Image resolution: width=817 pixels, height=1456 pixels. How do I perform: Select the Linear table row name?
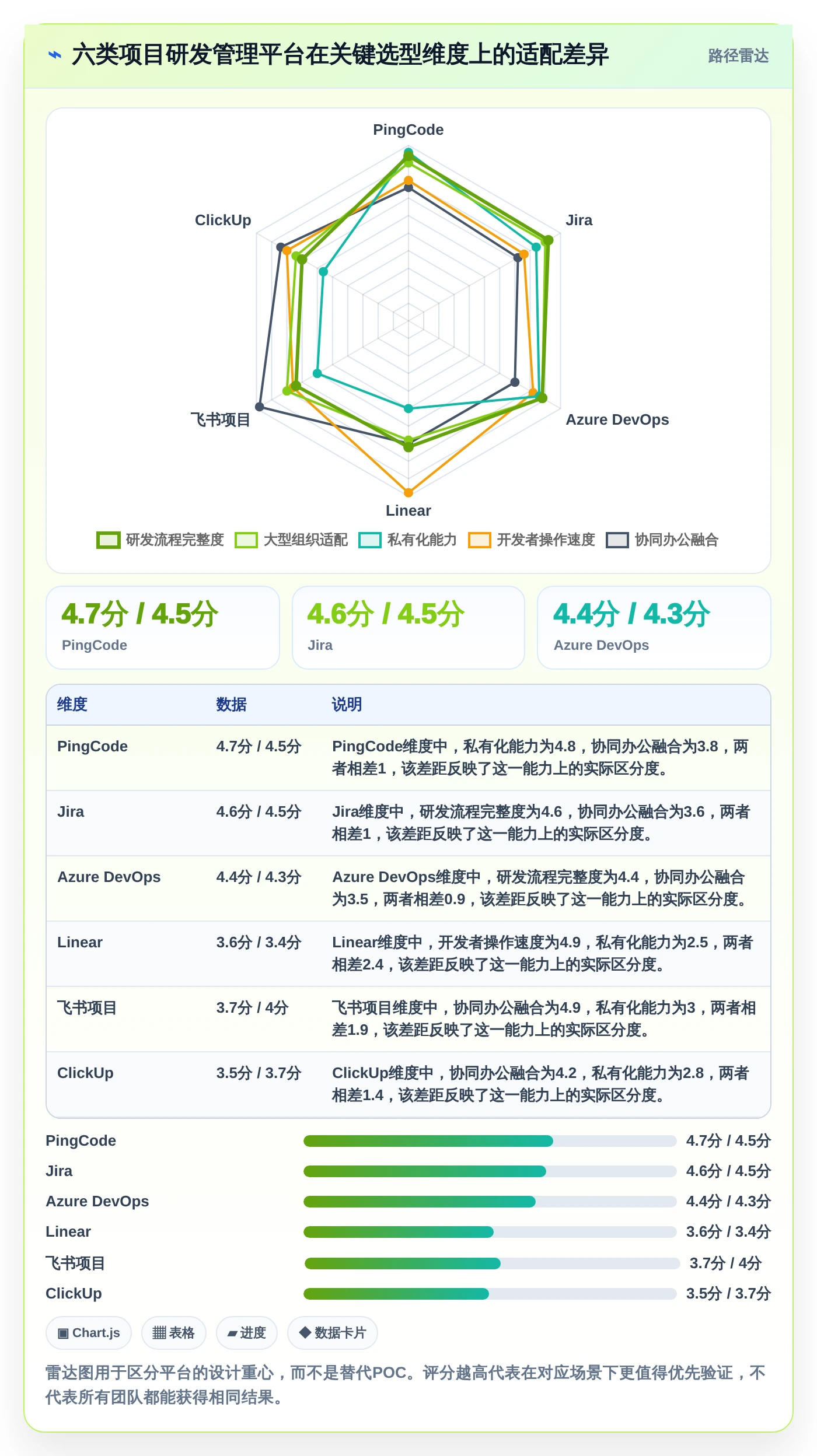pos(80,942)
